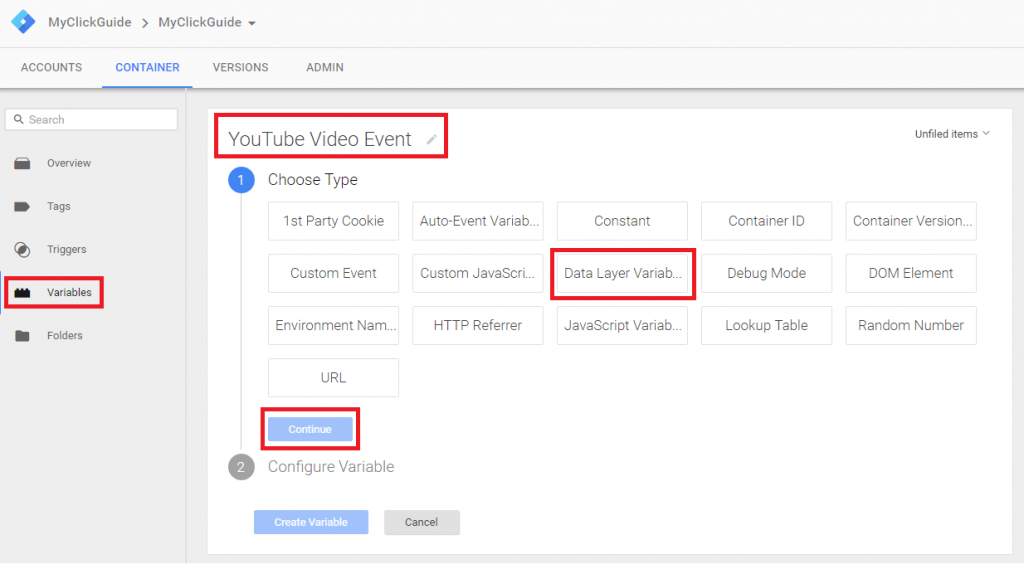Pick the Custom JavaScript type

click(x=477, y=273)
